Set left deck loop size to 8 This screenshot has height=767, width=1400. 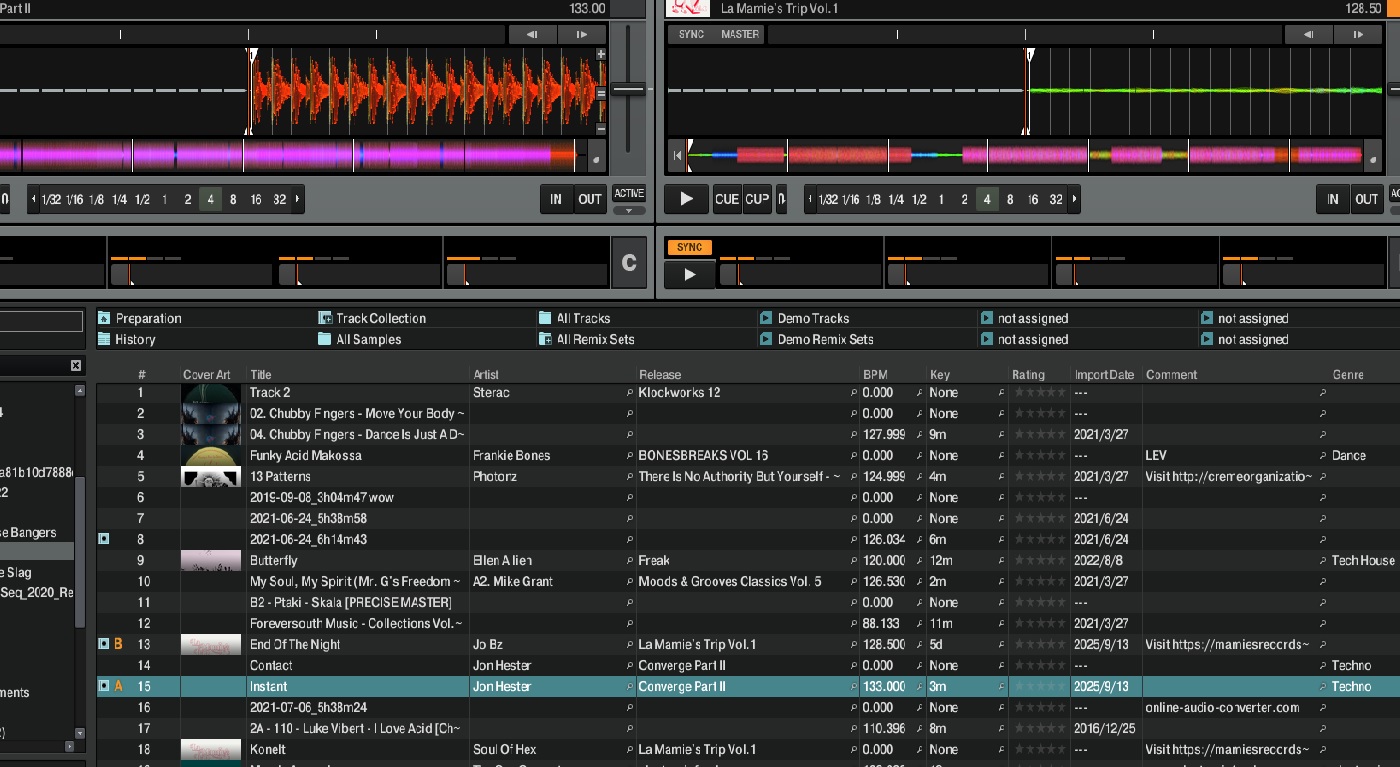coord(233,199)
